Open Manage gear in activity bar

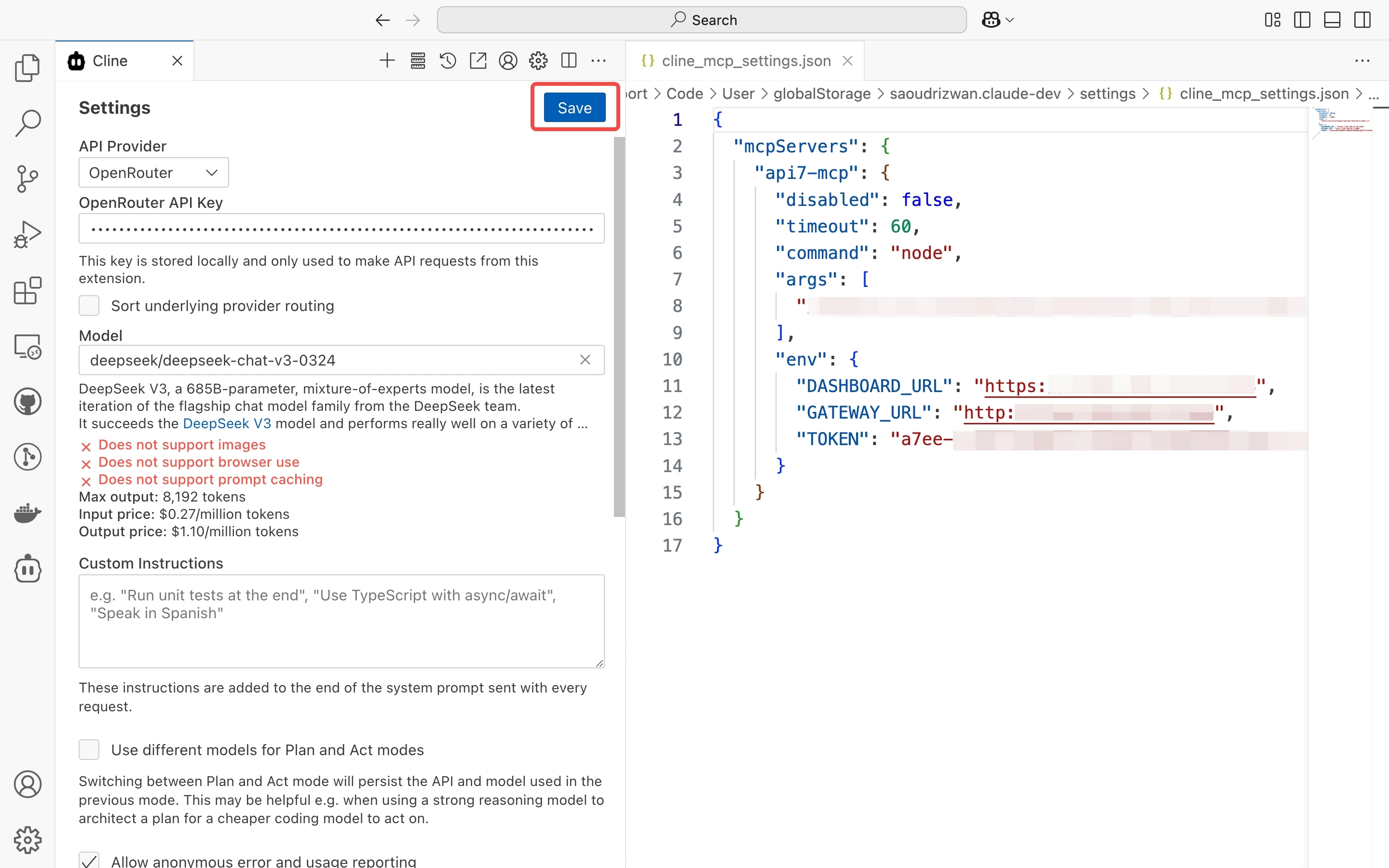[27, 840]
